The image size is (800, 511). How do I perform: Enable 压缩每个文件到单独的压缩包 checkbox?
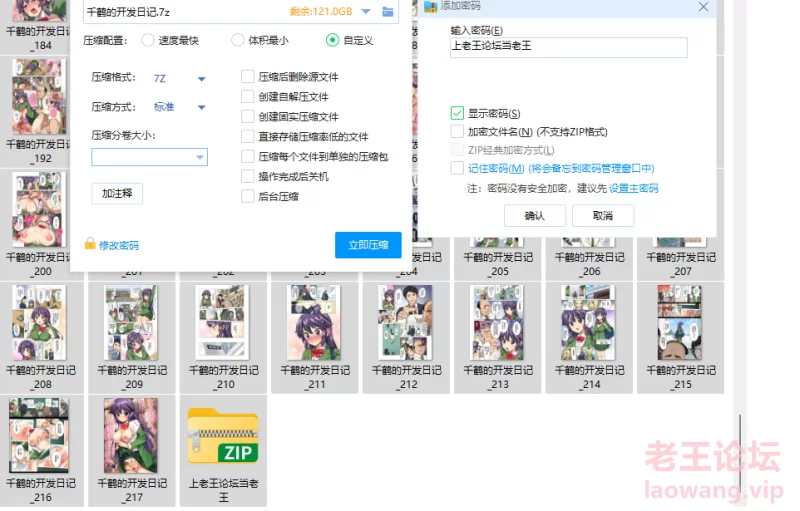pos(247,157)
